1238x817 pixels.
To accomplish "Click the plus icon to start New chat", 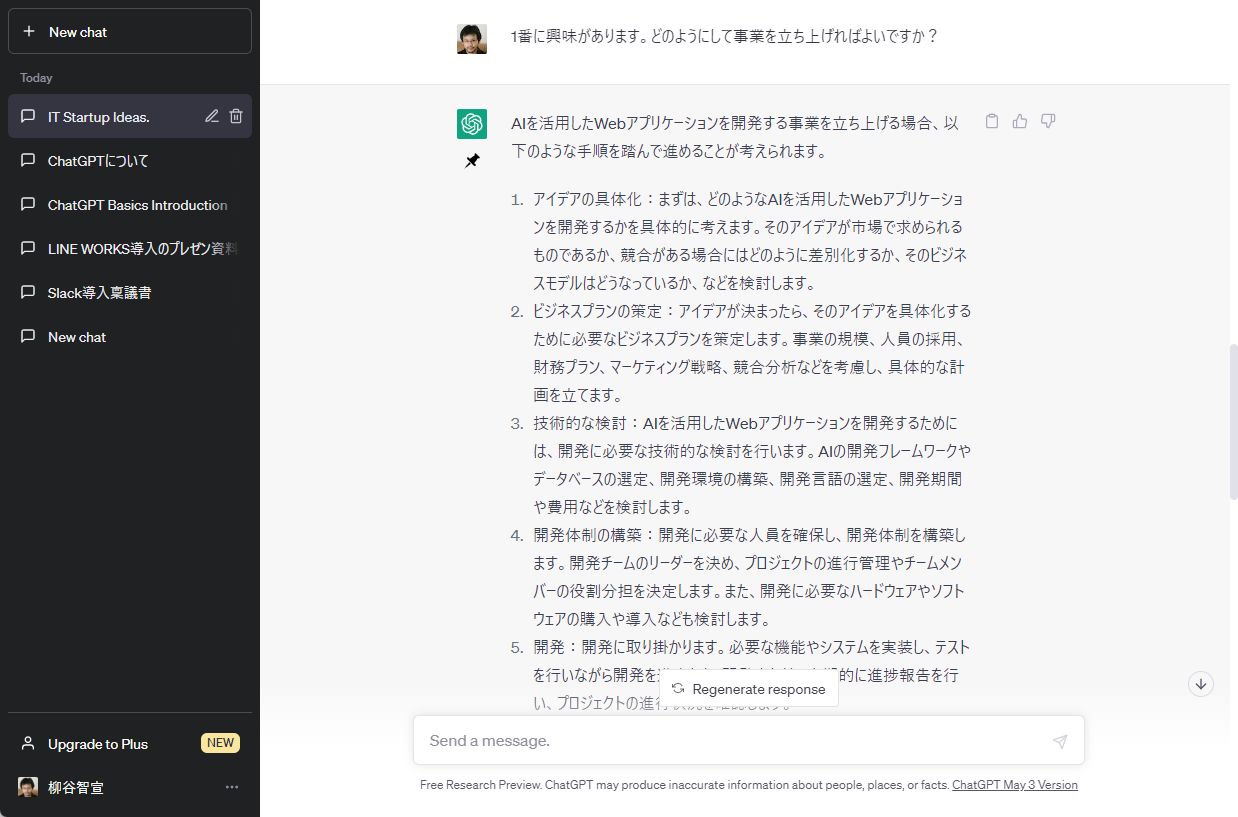I will coord(31,31).
